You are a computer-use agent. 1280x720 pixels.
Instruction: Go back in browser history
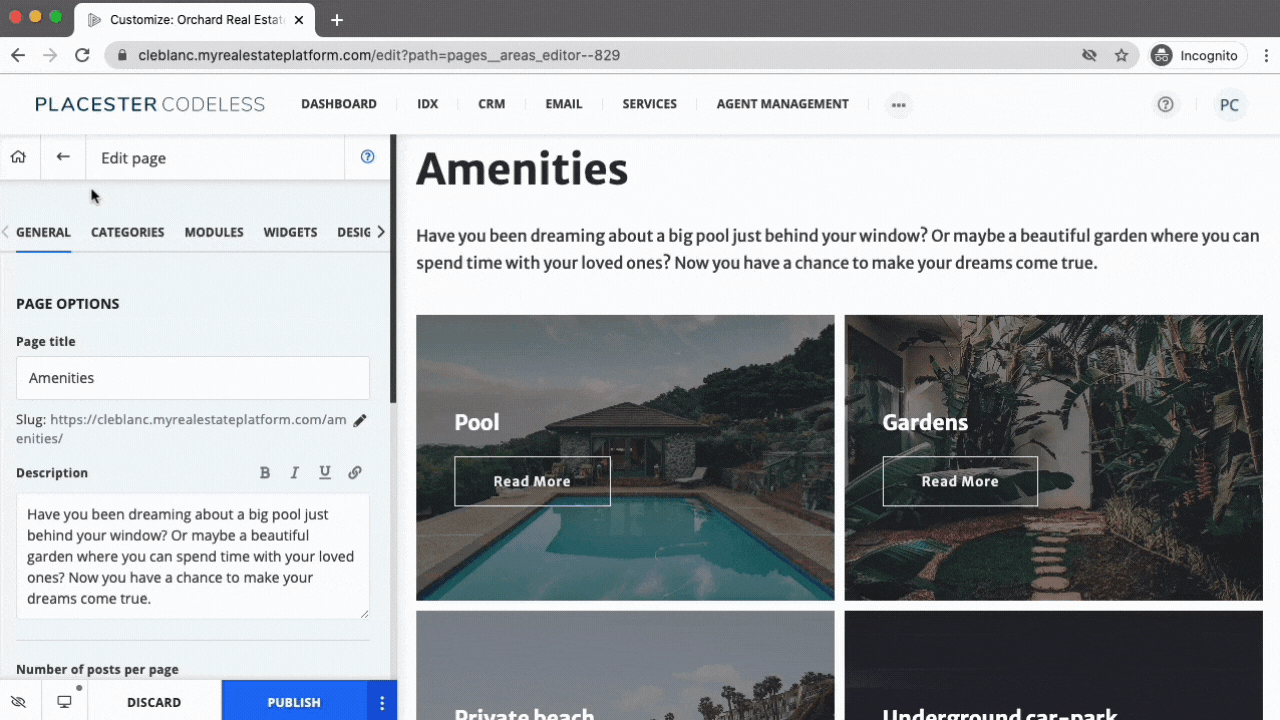[18, 55]
